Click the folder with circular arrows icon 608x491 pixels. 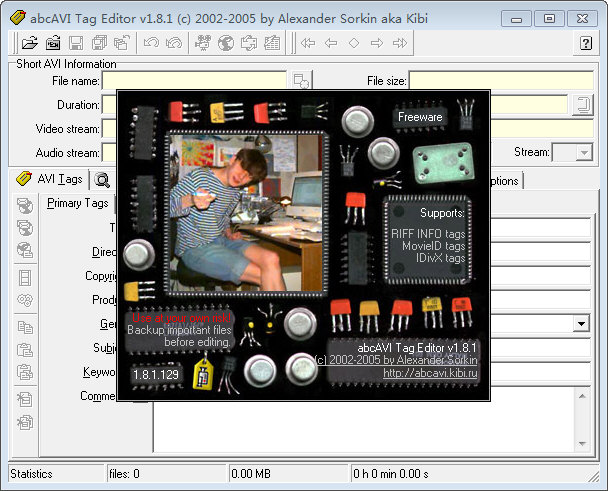249,43
